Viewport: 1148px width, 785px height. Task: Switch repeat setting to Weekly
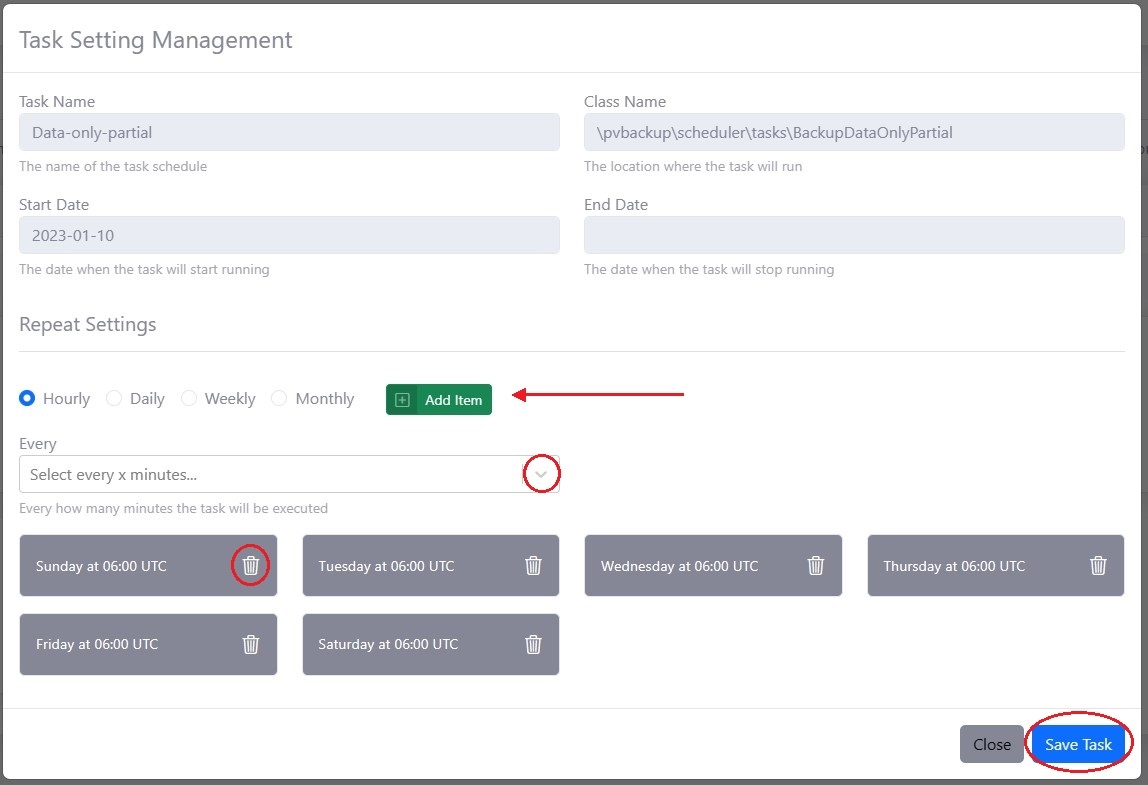(189, 399)
